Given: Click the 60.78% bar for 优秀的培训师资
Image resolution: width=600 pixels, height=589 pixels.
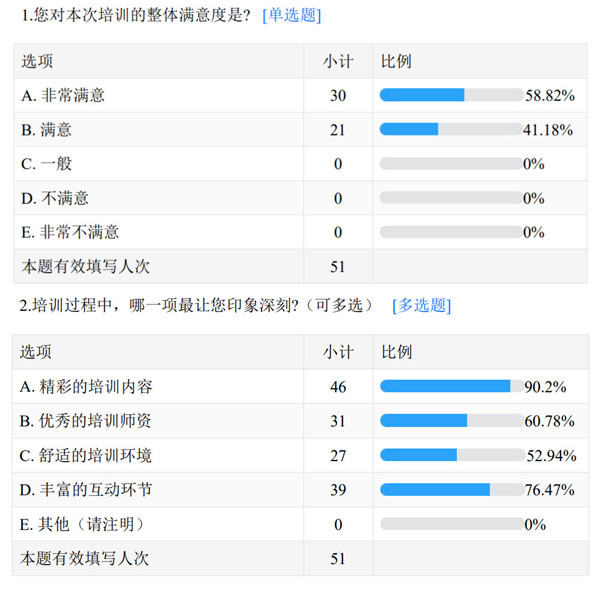Looking at the screenshot, I should [451, 420].
